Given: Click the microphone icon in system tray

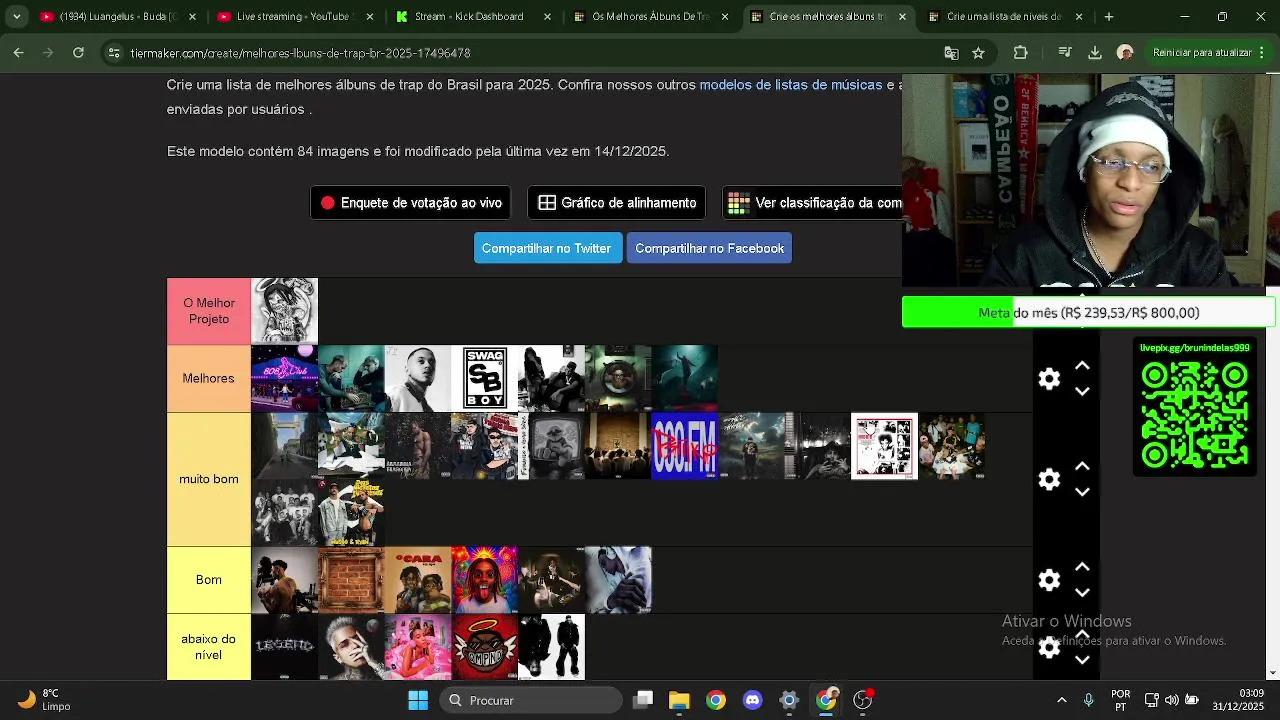Looking at the screenshot, I should point(1089,700).
